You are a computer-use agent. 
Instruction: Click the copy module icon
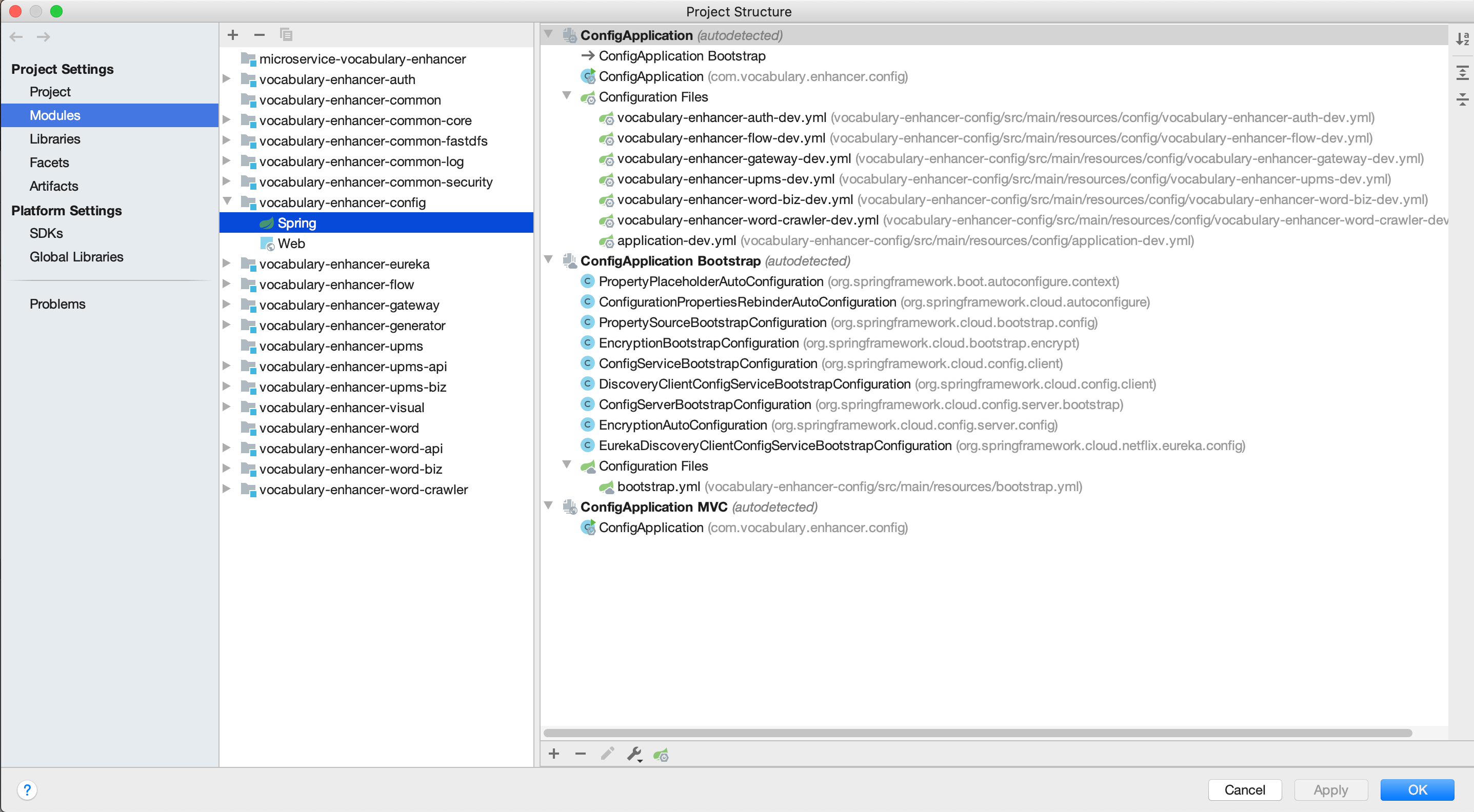[286, 35]
